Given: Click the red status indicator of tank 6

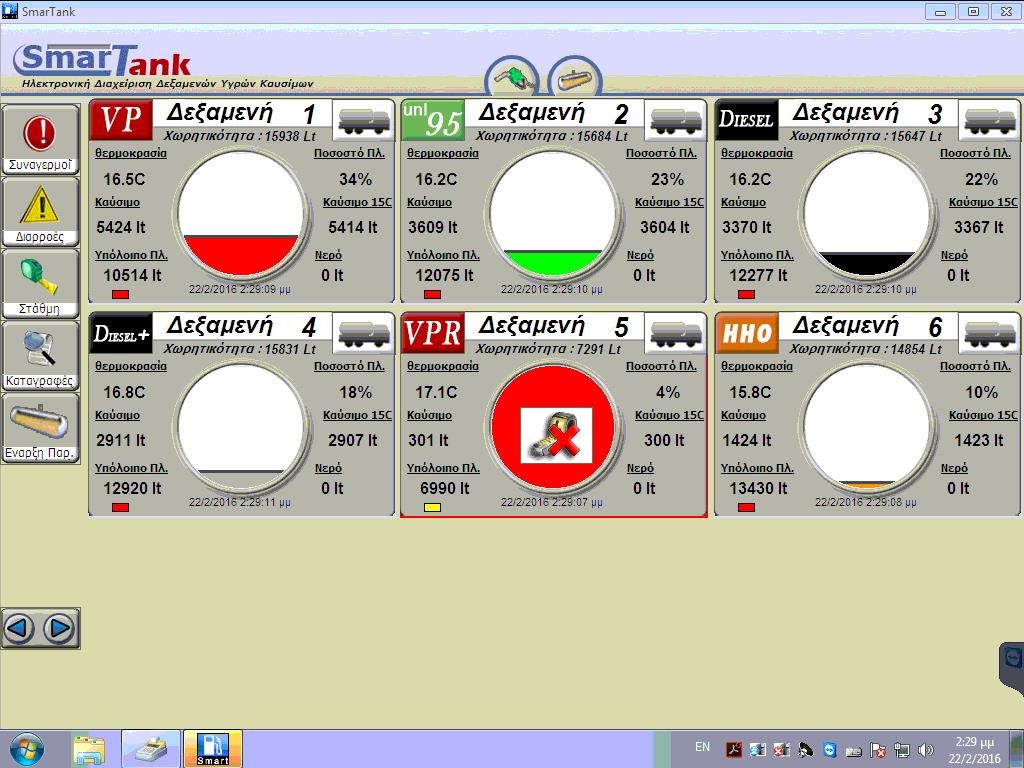Looking at the screenshot, I should pos(746,507).
